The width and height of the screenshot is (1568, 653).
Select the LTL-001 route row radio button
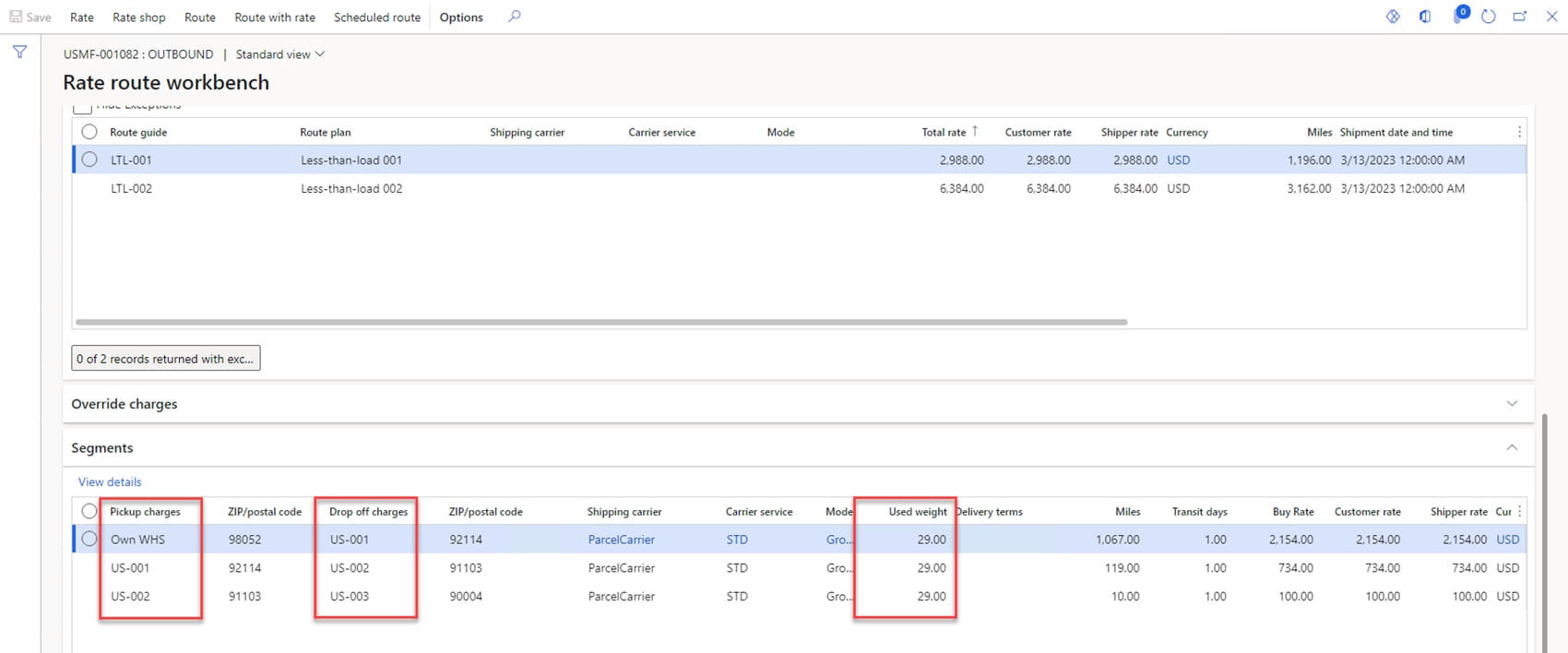point(89,160)
